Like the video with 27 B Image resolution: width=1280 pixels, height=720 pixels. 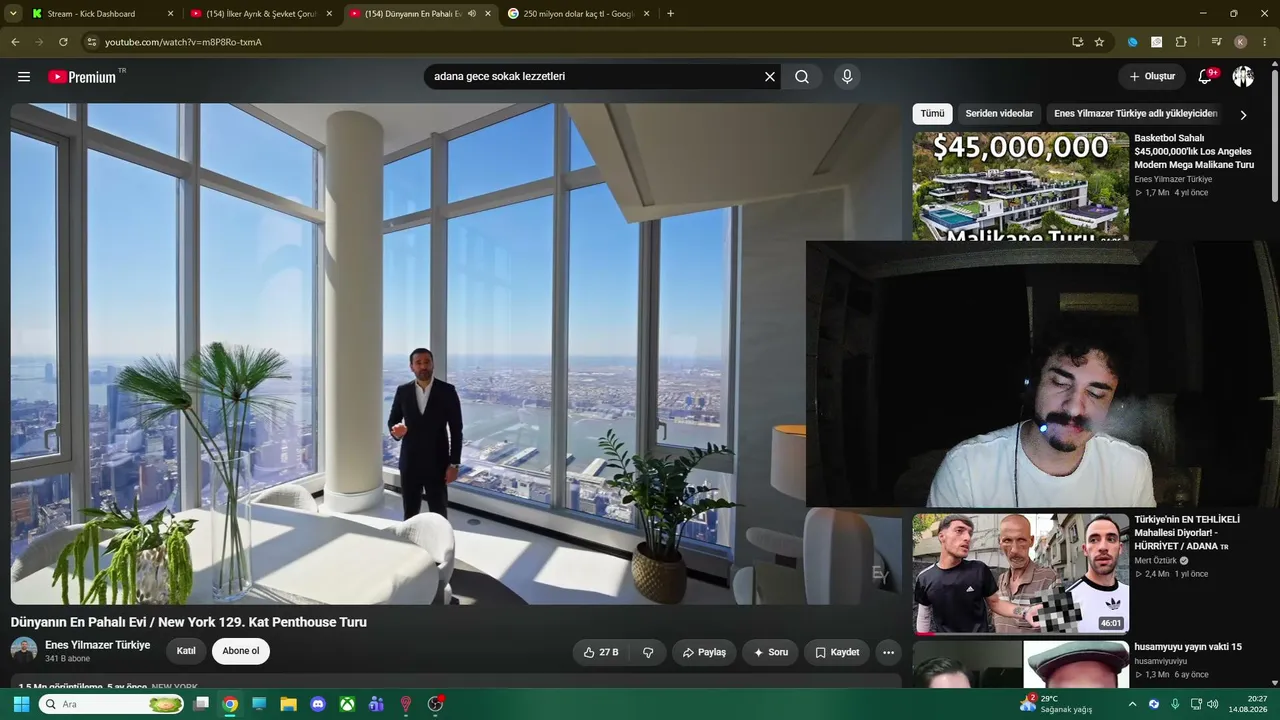[x=601, y=652]
